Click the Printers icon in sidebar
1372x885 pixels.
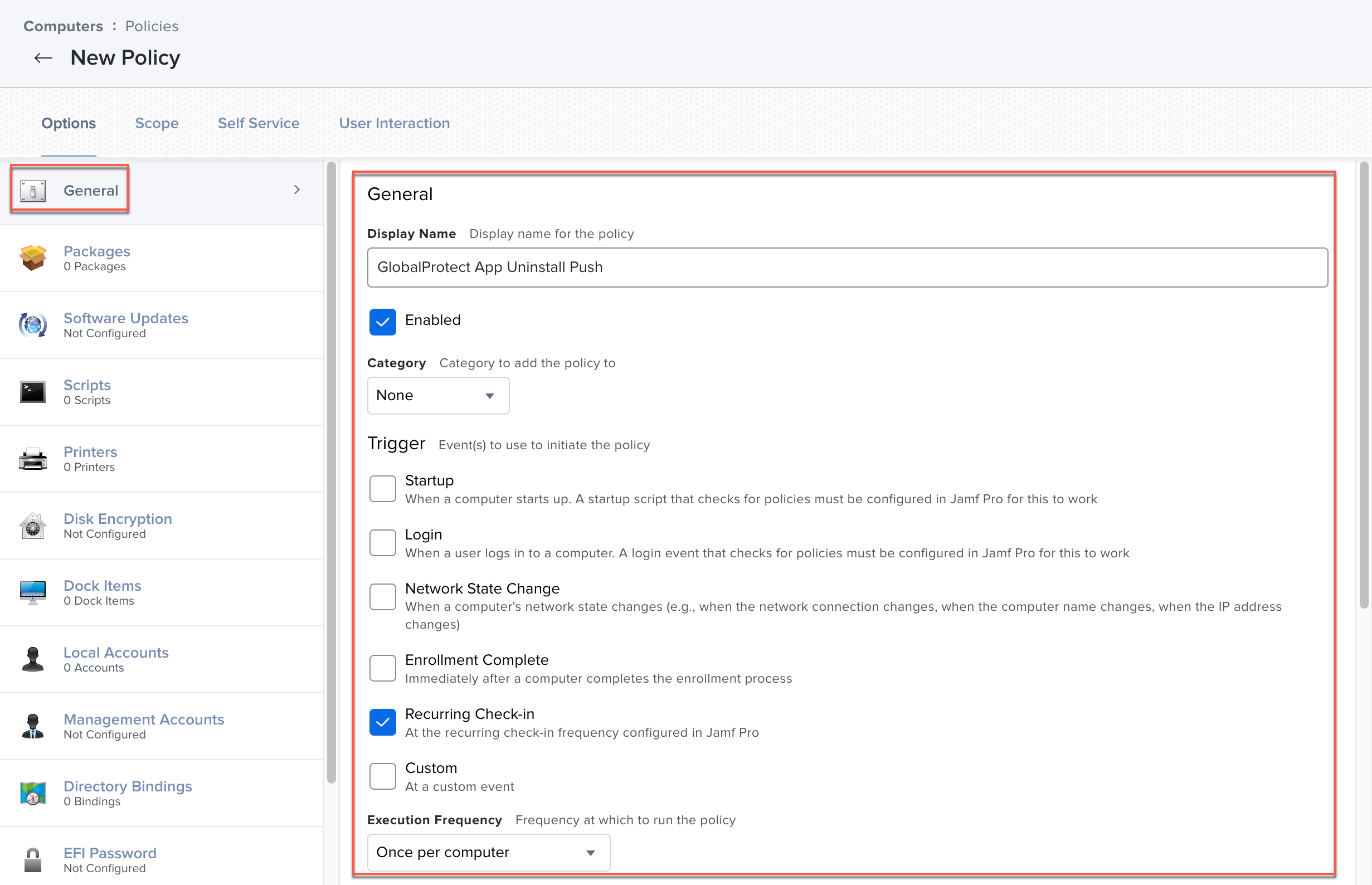click(x=33, y=459)
